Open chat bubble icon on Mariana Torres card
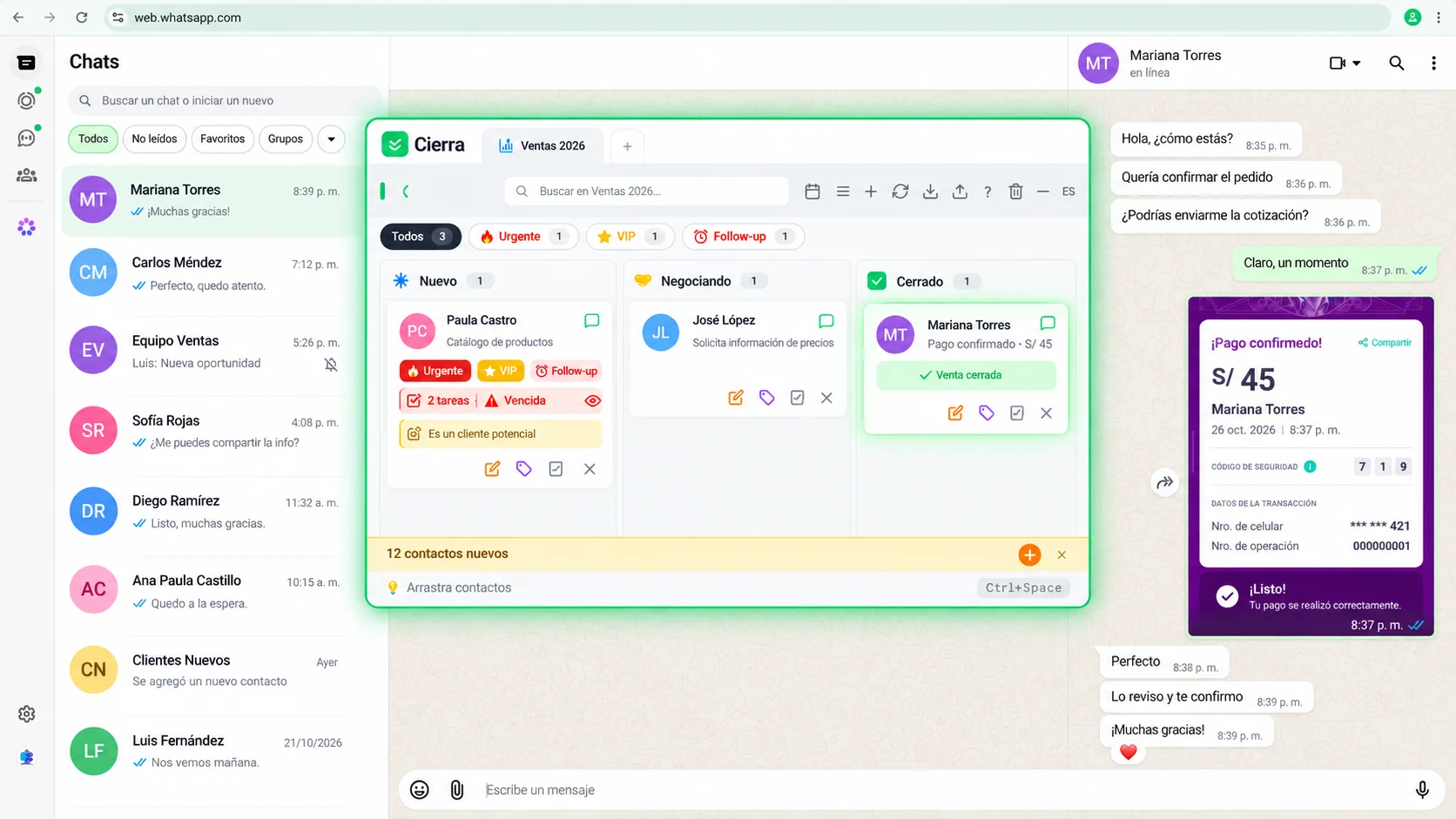 1048,324
